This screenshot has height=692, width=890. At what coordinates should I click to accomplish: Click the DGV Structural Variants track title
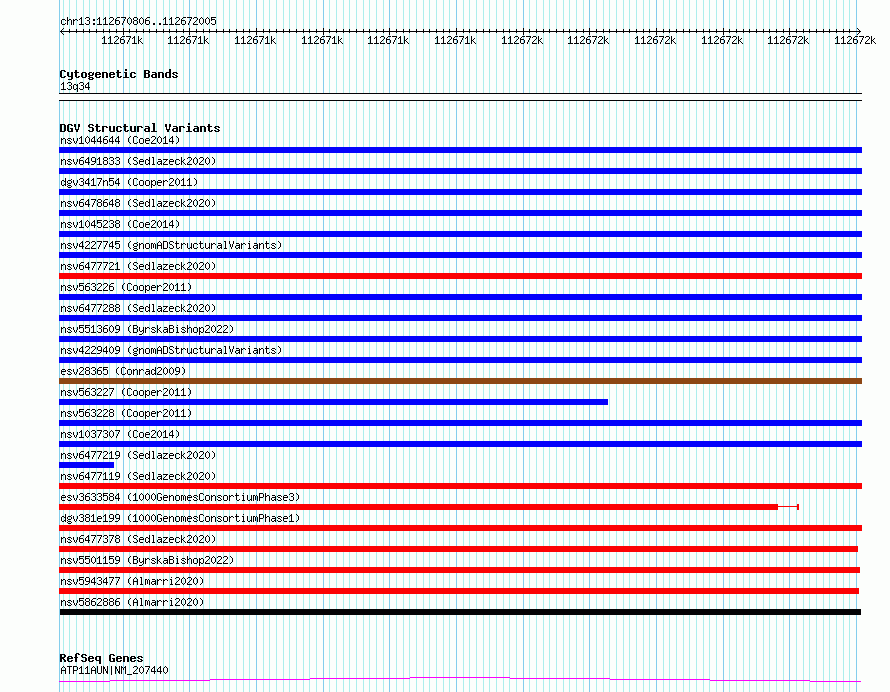[140, 128]
